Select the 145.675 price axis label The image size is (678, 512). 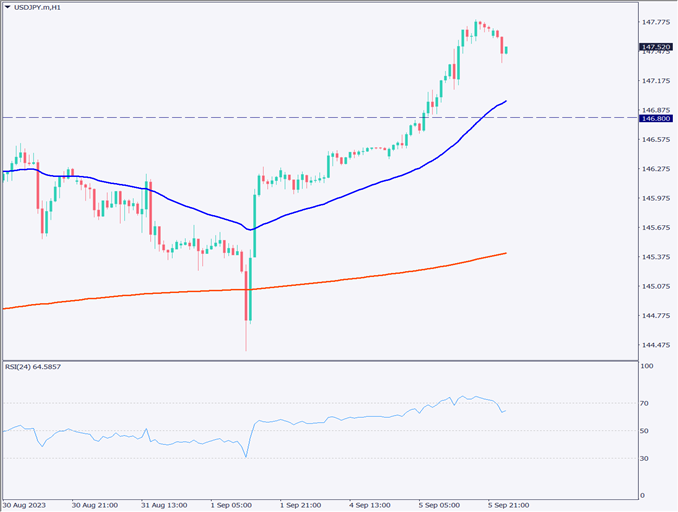[x=656, y=227]
